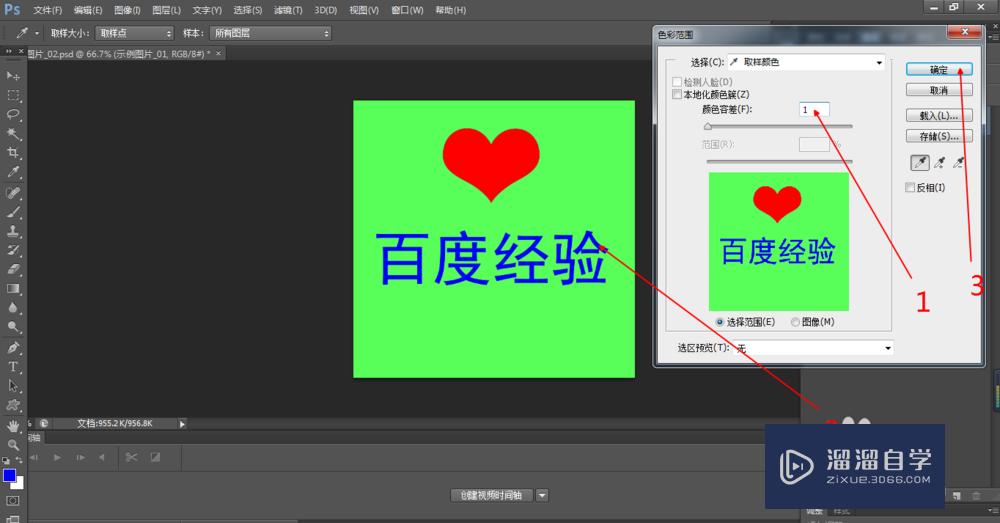
Task: Select the Custom Shape tool
Action: point(13,405)
